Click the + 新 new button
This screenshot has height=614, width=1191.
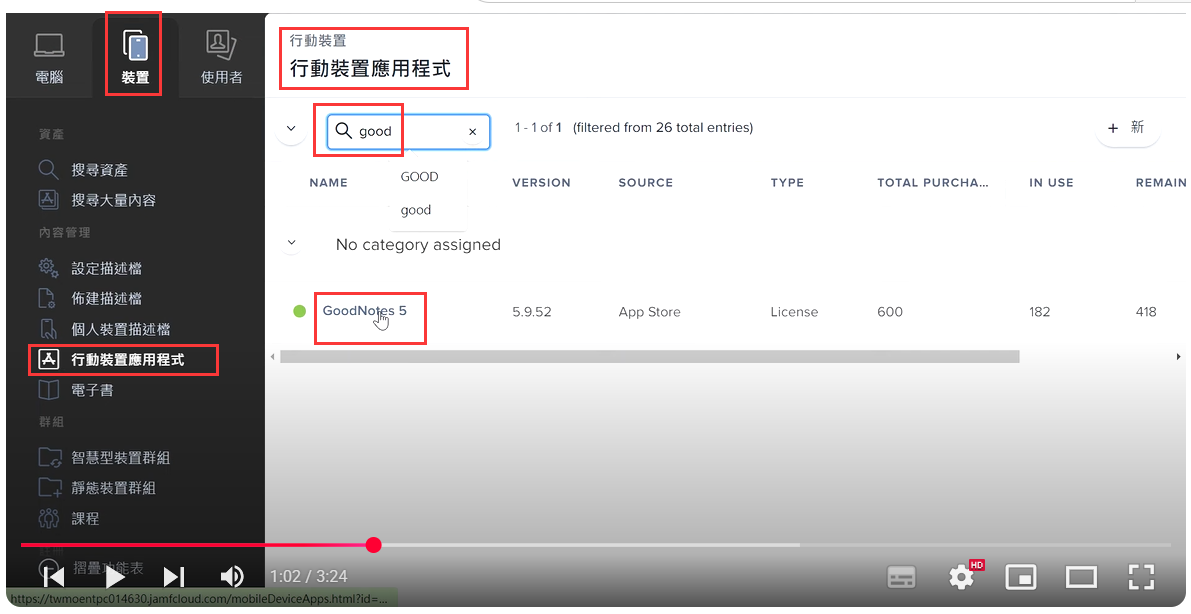(1127, 128)
